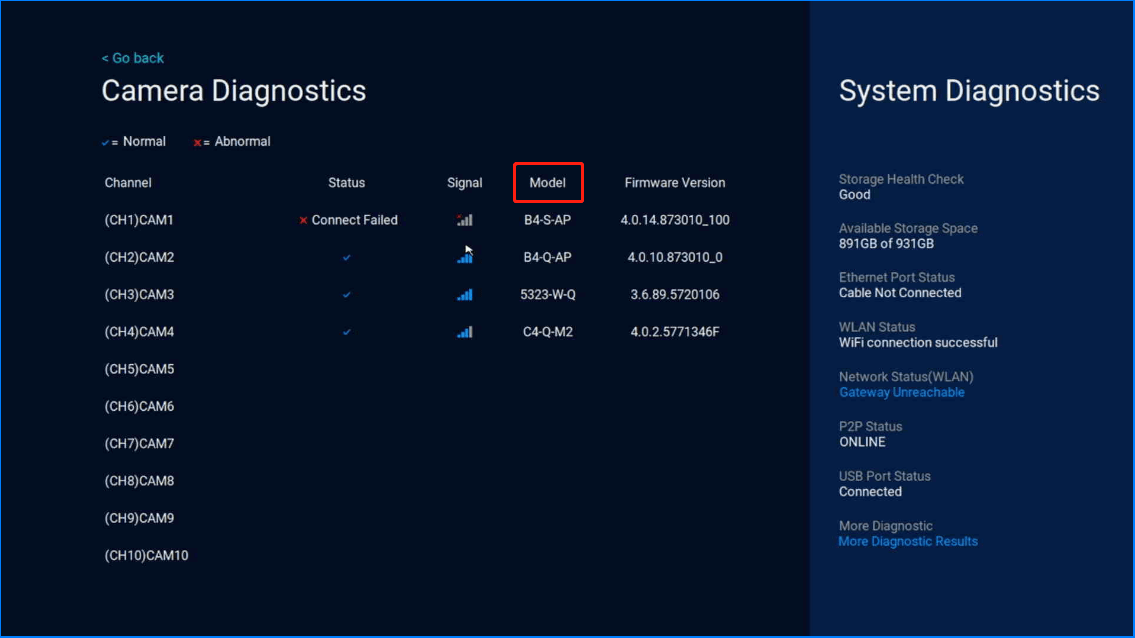Select the (CH5)CAM5 channel entry
This screenshot has height=638, width=1135.
tap(139, 369)
